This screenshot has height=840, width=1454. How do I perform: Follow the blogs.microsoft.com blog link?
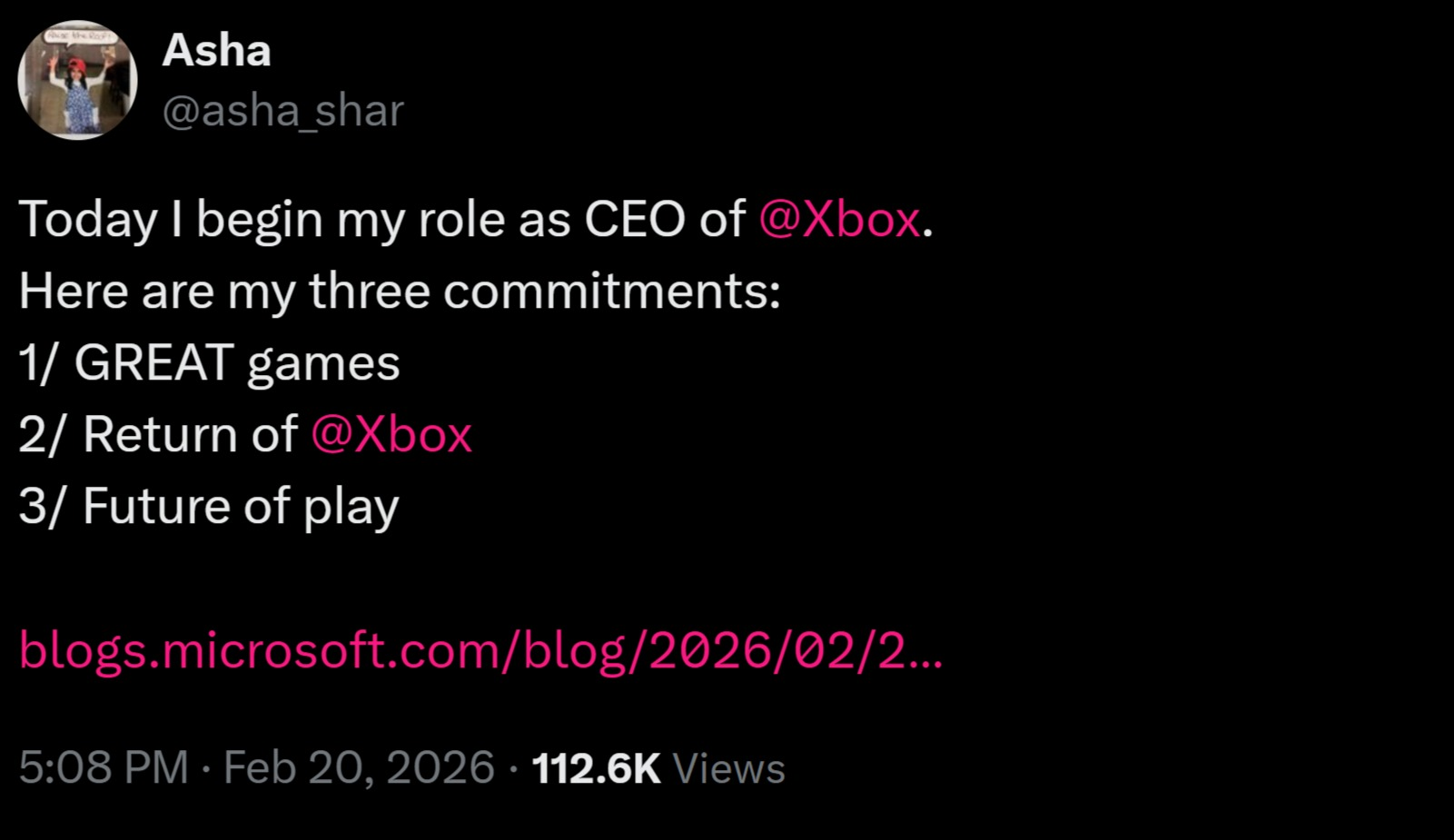click(x=480, y=650)
